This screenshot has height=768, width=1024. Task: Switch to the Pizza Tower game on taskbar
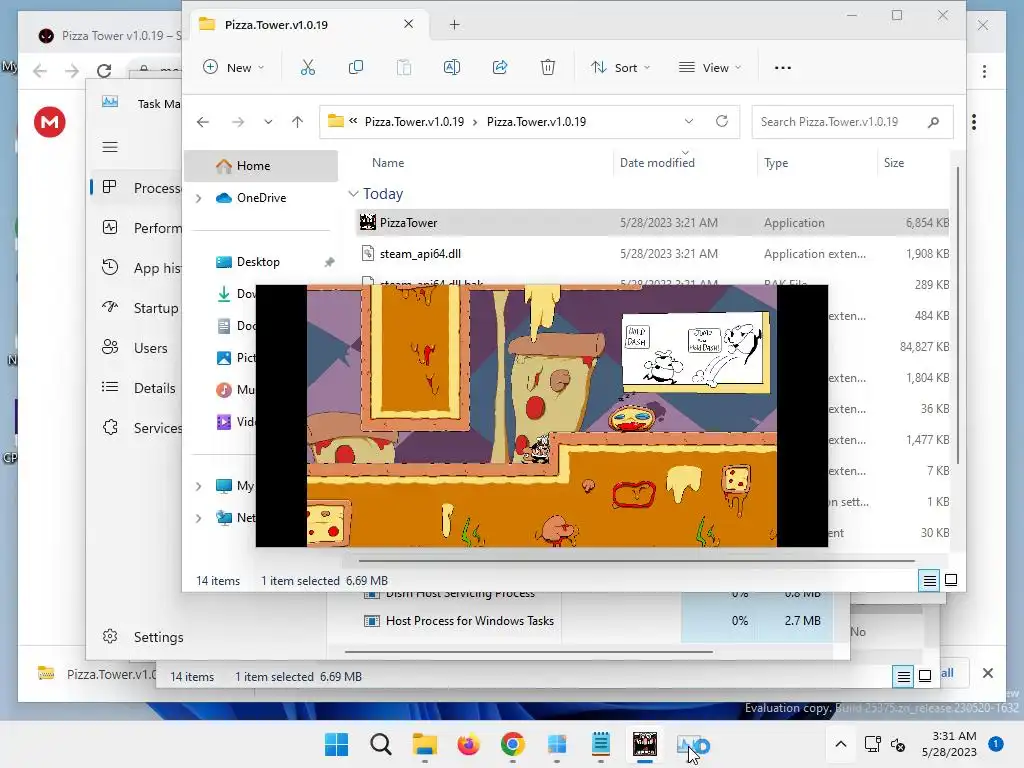coord(645,744)
